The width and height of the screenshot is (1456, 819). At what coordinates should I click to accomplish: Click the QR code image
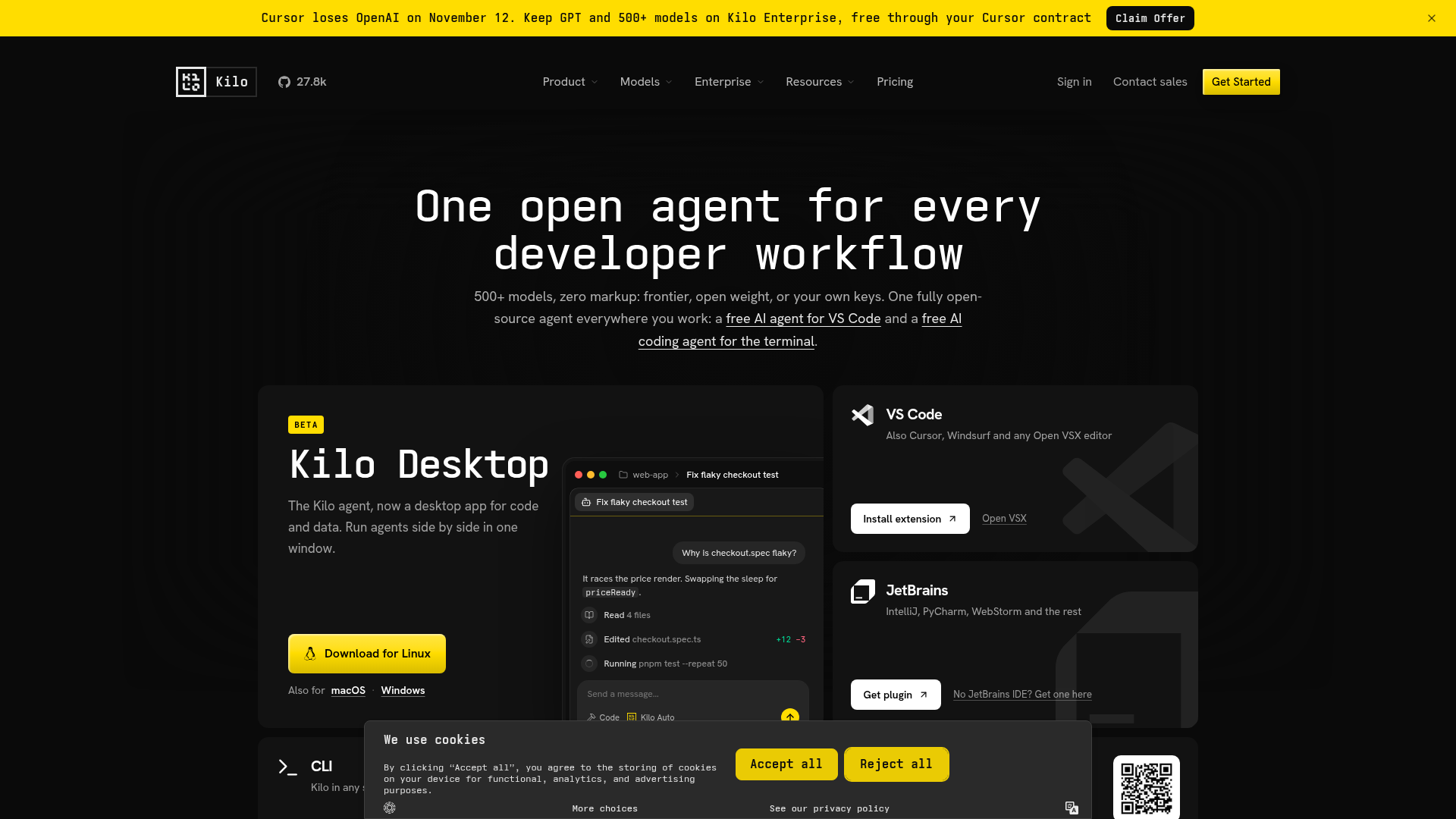[1147, 787]
